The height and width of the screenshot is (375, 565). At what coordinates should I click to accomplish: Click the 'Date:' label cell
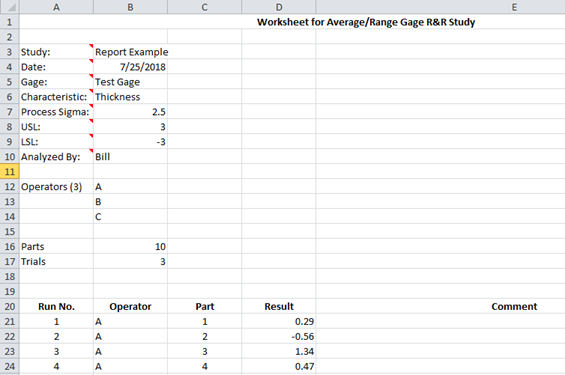pyautogui.click(x=57, y=67)
